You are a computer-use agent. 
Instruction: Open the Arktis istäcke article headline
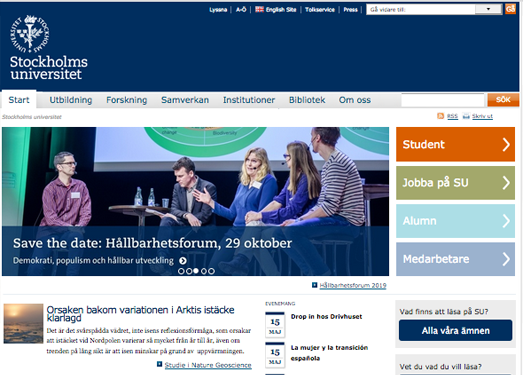(140, 314)
